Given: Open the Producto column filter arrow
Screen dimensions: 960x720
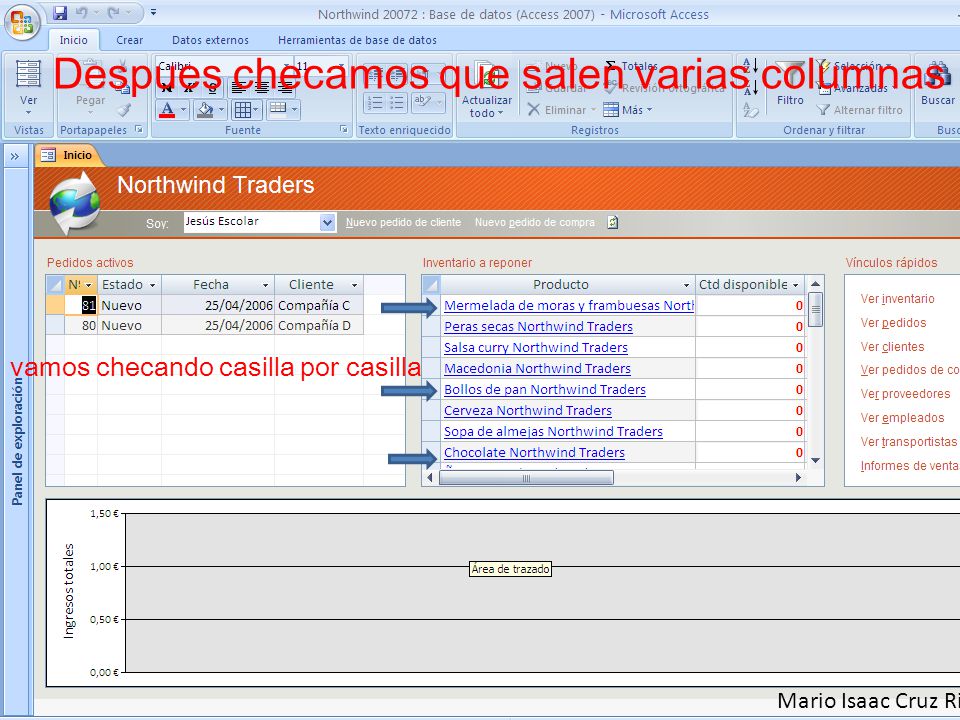Looking at the screenshot, I should point(686,285).
